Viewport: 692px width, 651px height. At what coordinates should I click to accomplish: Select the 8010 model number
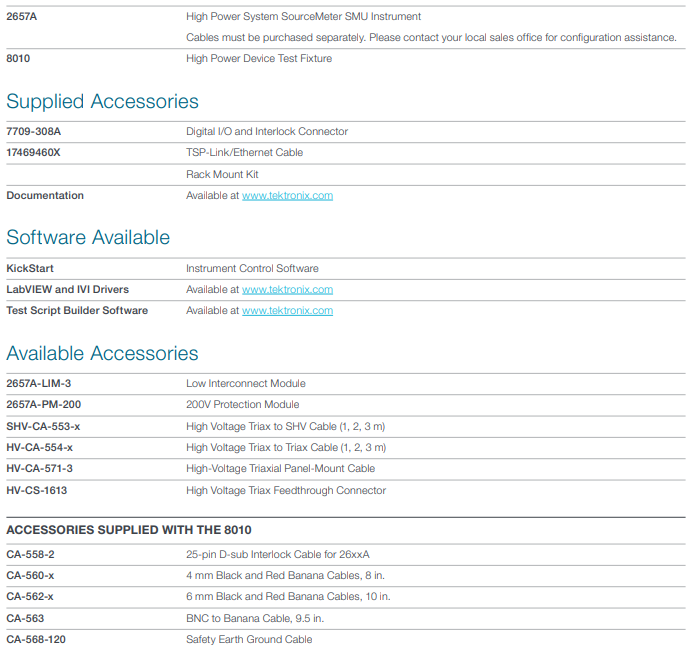tap(18, 59)
